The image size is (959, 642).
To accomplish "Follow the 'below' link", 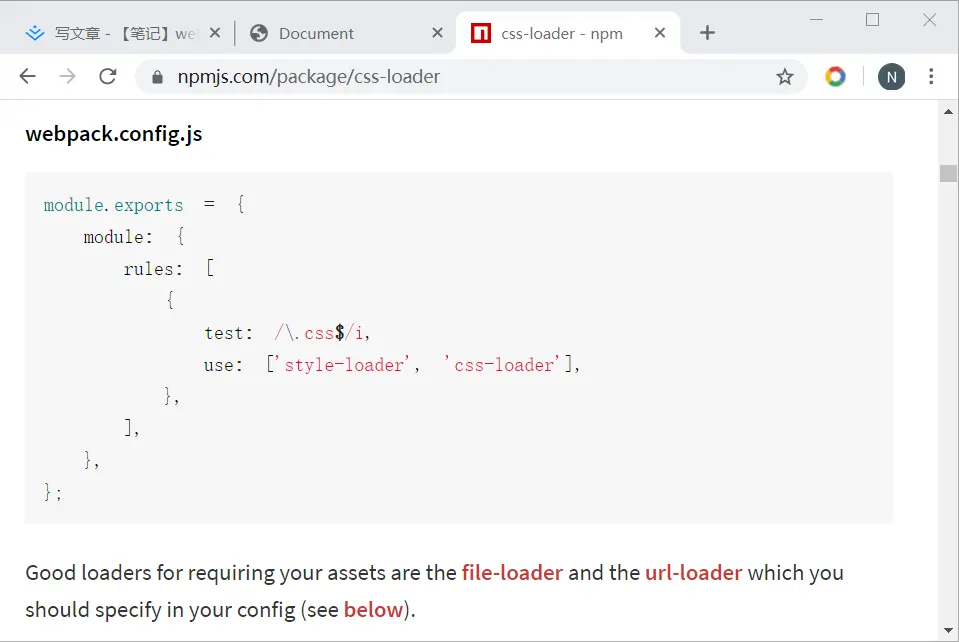I will point(374,610).
